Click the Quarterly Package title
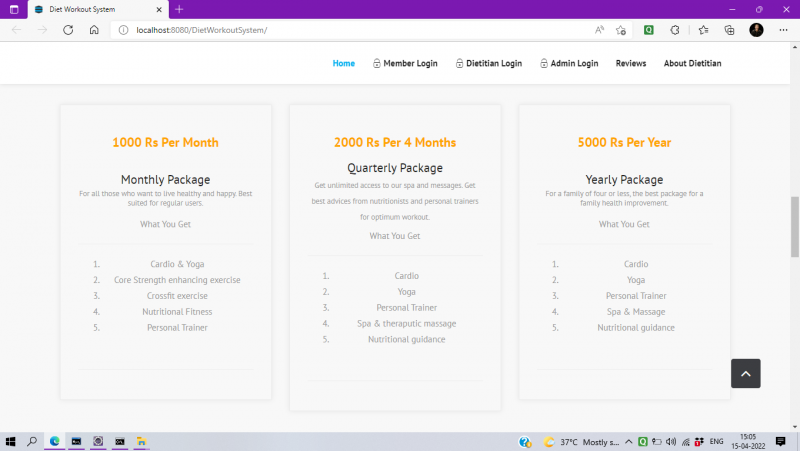Screen dimensions: 800x451 tap(395, 168)
